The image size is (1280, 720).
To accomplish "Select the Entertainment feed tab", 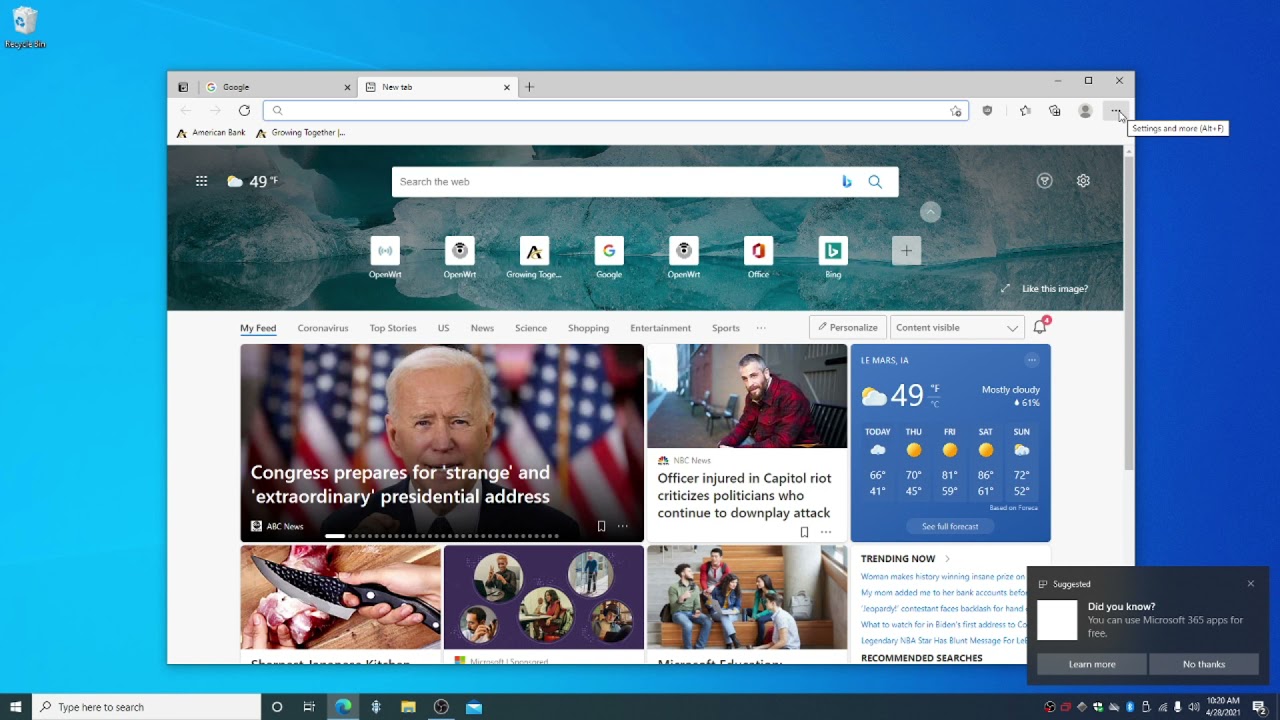I will 660,328.
